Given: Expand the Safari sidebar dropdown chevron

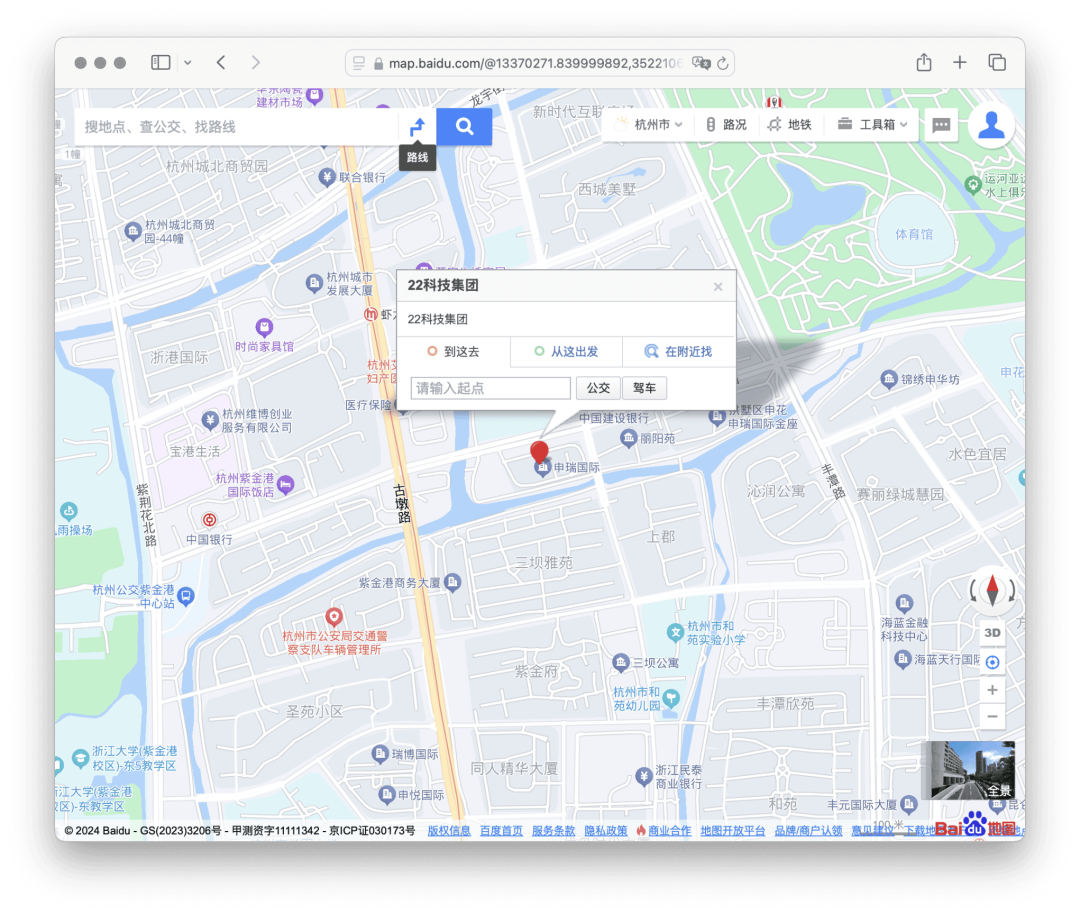Looking at the screenshot, I should [x=187, y=63].
